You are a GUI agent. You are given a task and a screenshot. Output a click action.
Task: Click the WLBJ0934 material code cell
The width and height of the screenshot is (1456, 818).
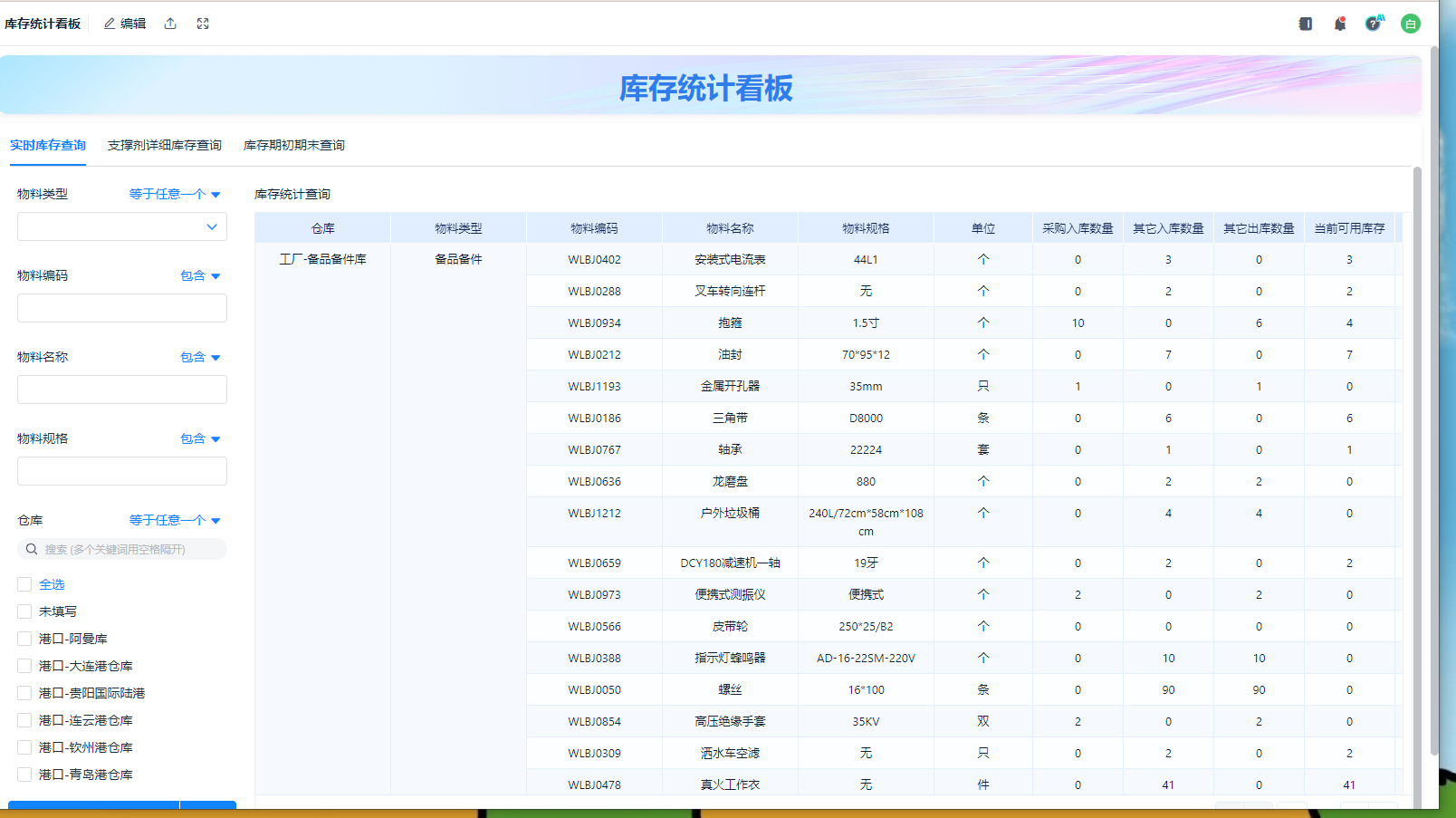coord(595,322)
